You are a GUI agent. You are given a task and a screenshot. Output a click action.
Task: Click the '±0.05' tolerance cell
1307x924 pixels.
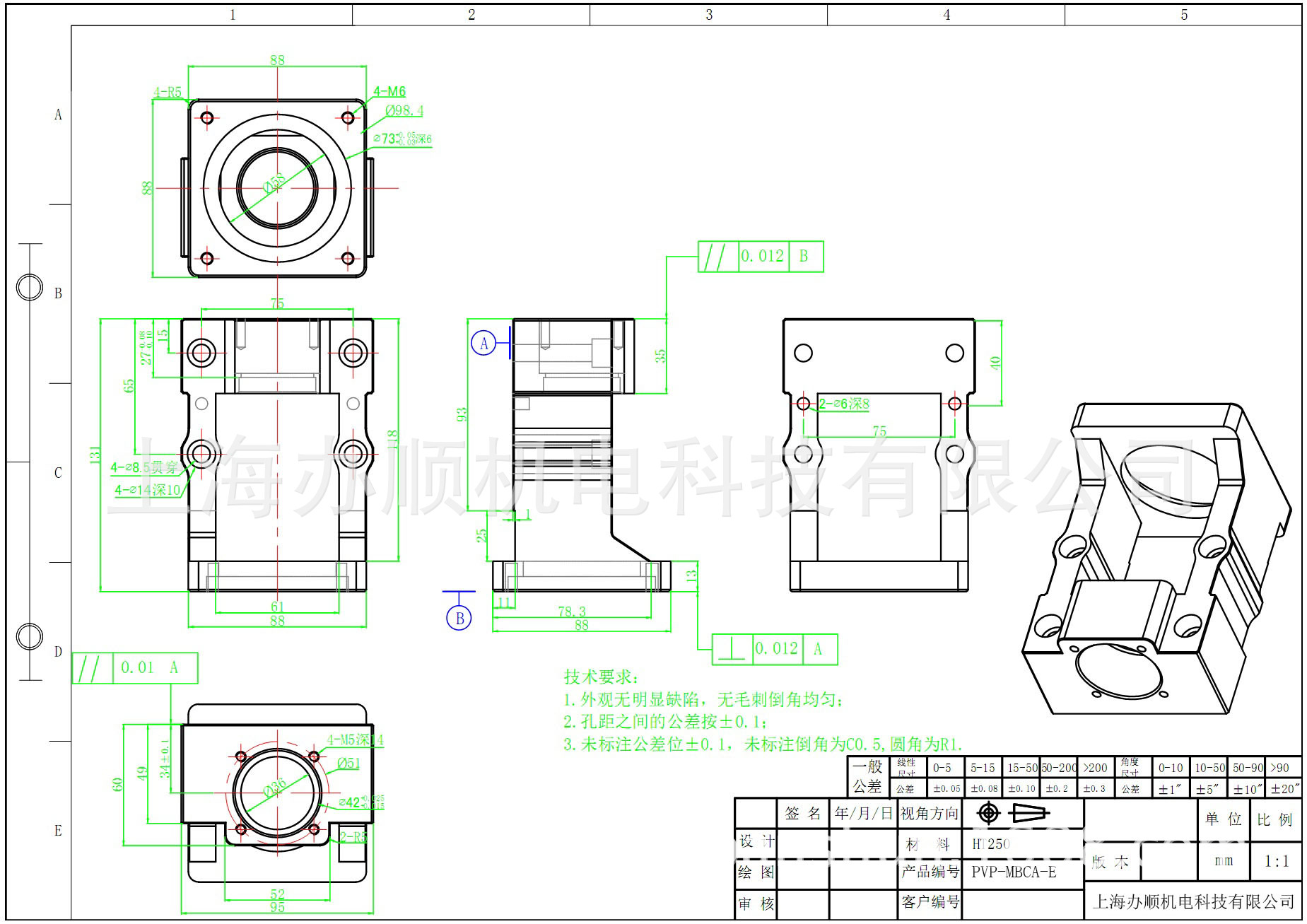pos(947,789)
